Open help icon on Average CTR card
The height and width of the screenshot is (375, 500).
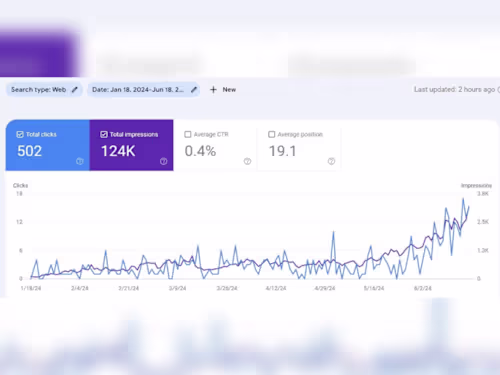[247, 161]
